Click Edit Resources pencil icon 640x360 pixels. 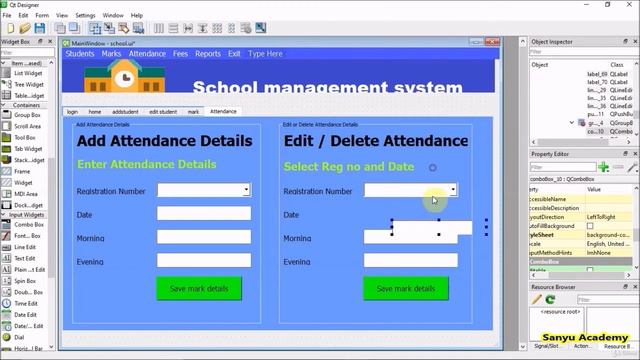(x=536, y=300)
